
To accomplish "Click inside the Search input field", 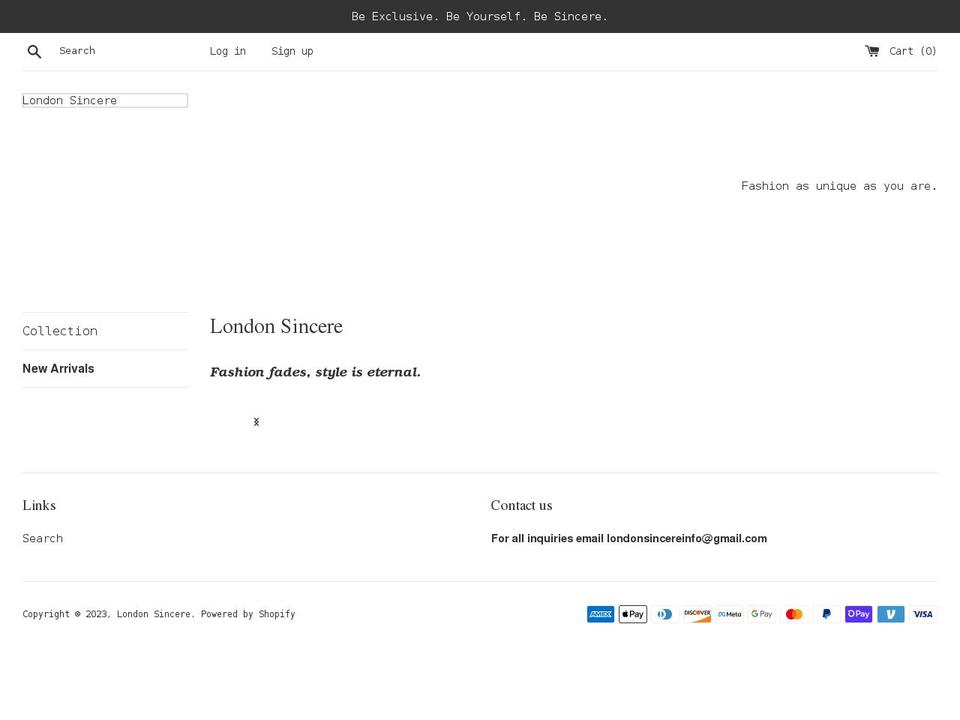I will [110, 51].
